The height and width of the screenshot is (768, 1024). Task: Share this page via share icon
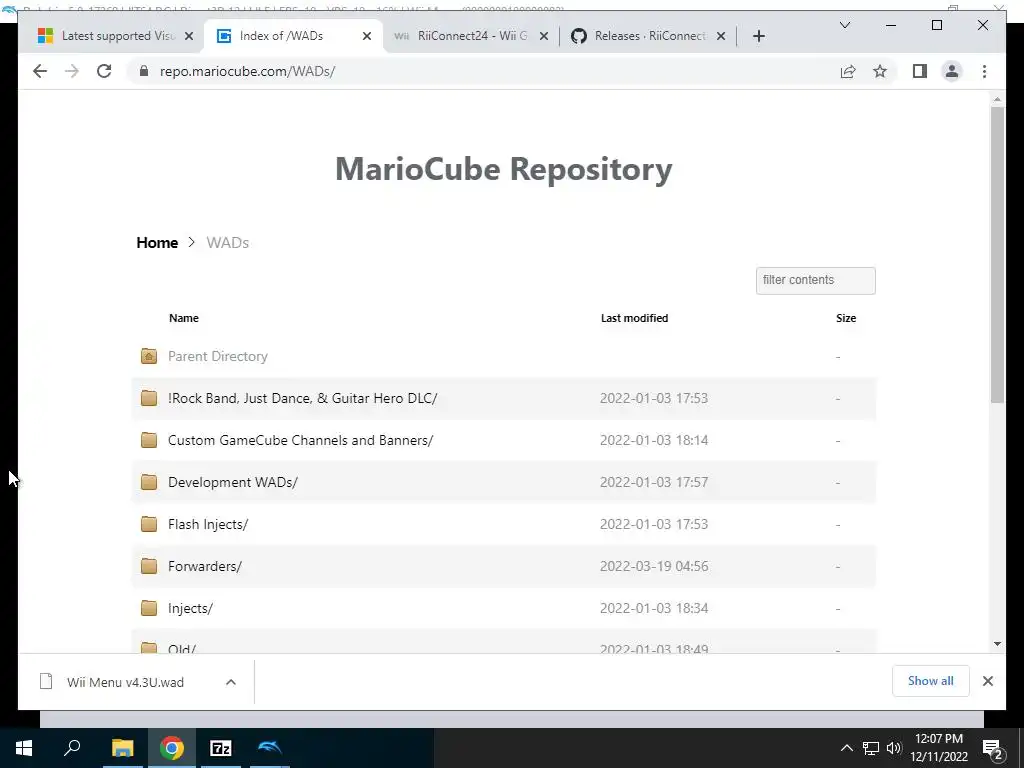[848, 71]
